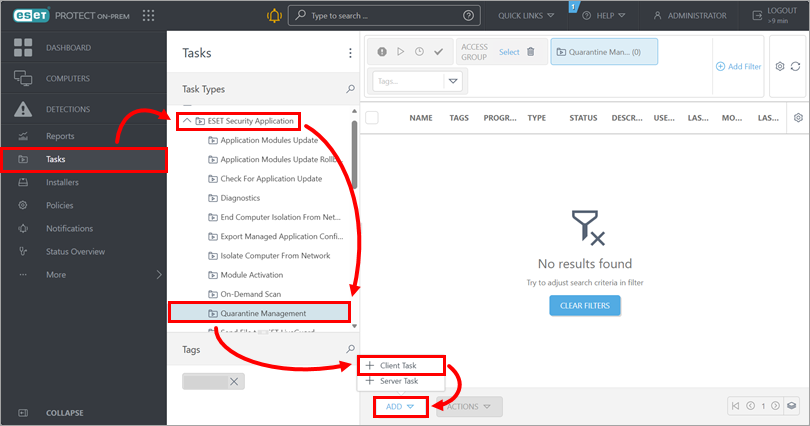Viewport: 810px width, 426px height.
Task: Open Tasks panel three-dot menu
Action: pyautogui.click(x=350, y=53)
